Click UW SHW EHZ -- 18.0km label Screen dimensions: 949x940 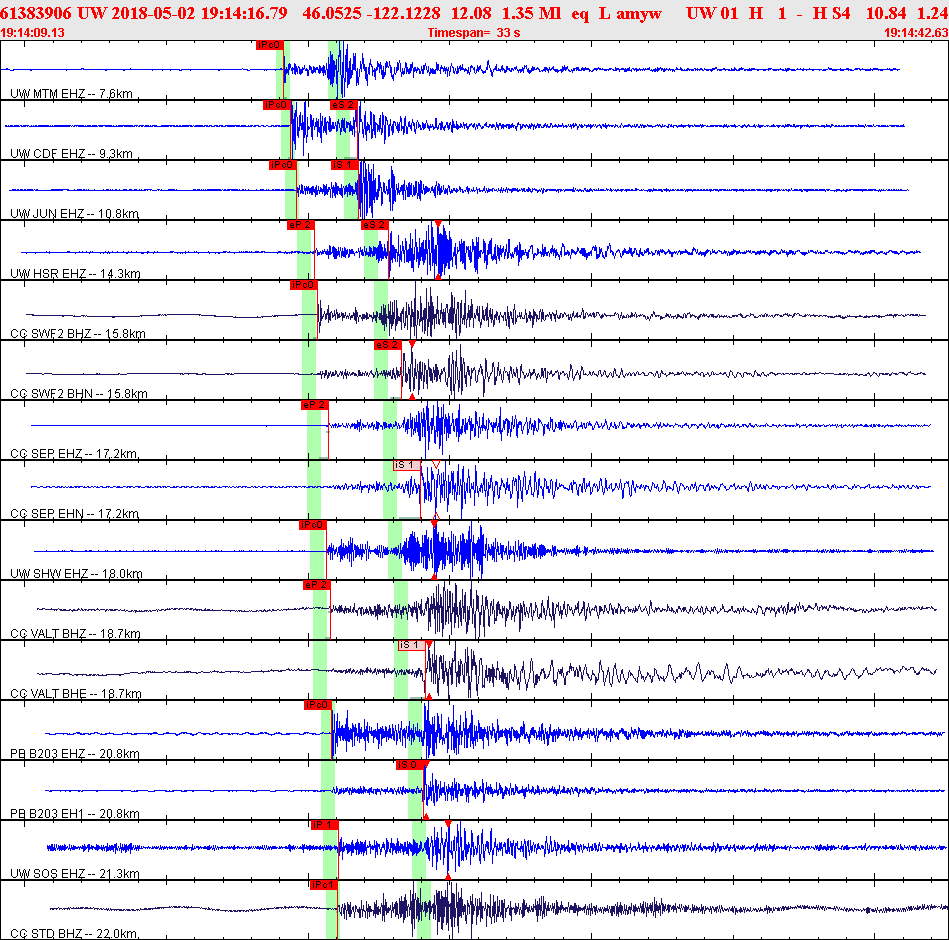76,573
